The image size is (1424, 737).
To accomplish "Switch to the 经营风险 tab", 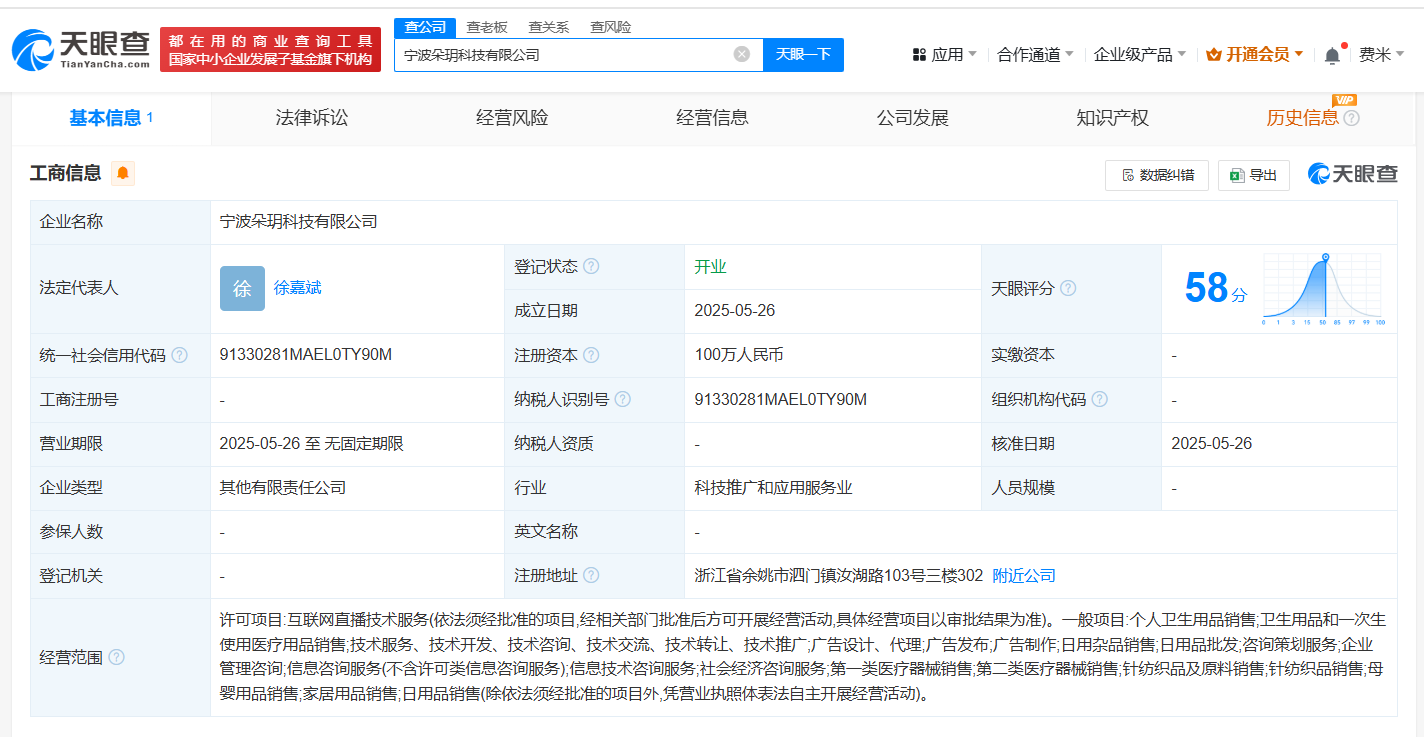I will pos(512,118).
